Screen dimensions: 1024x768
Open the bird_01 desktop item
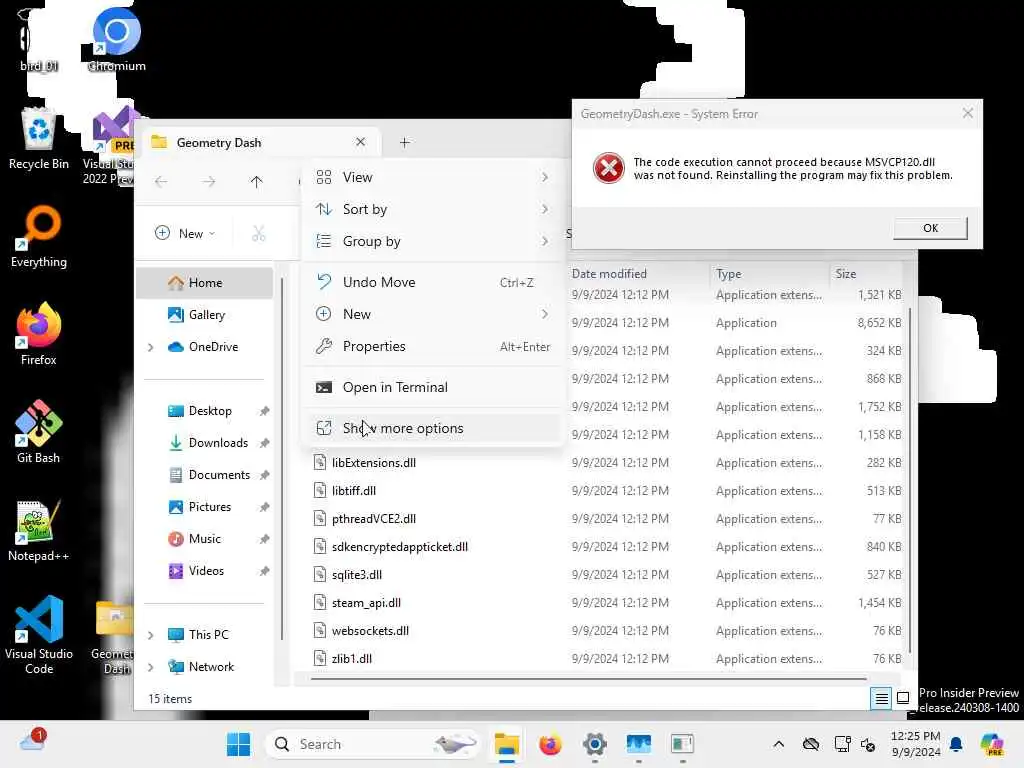click(x=39, y=39)
